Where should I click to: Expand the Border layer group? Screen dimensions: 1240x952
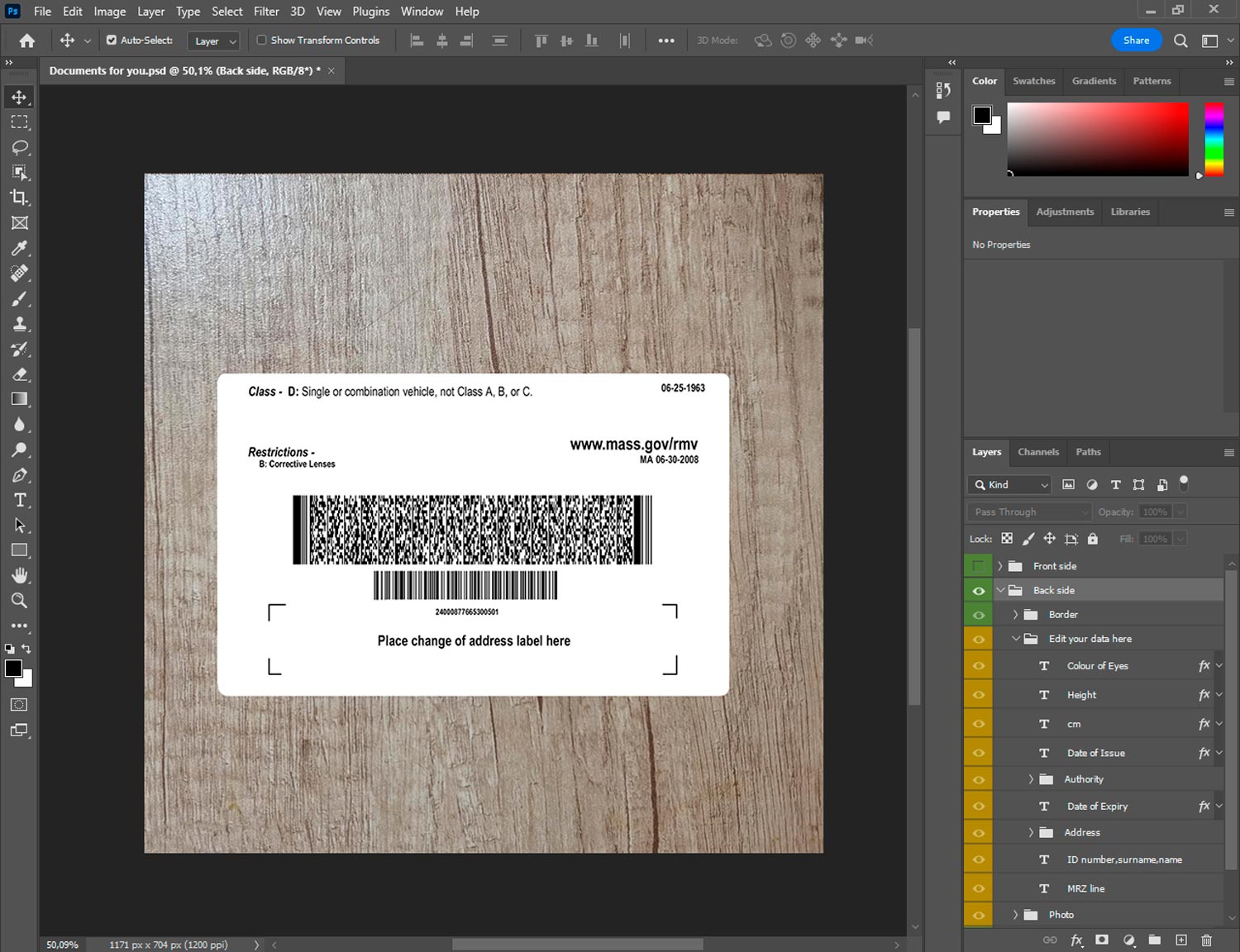pos(1016,614)
